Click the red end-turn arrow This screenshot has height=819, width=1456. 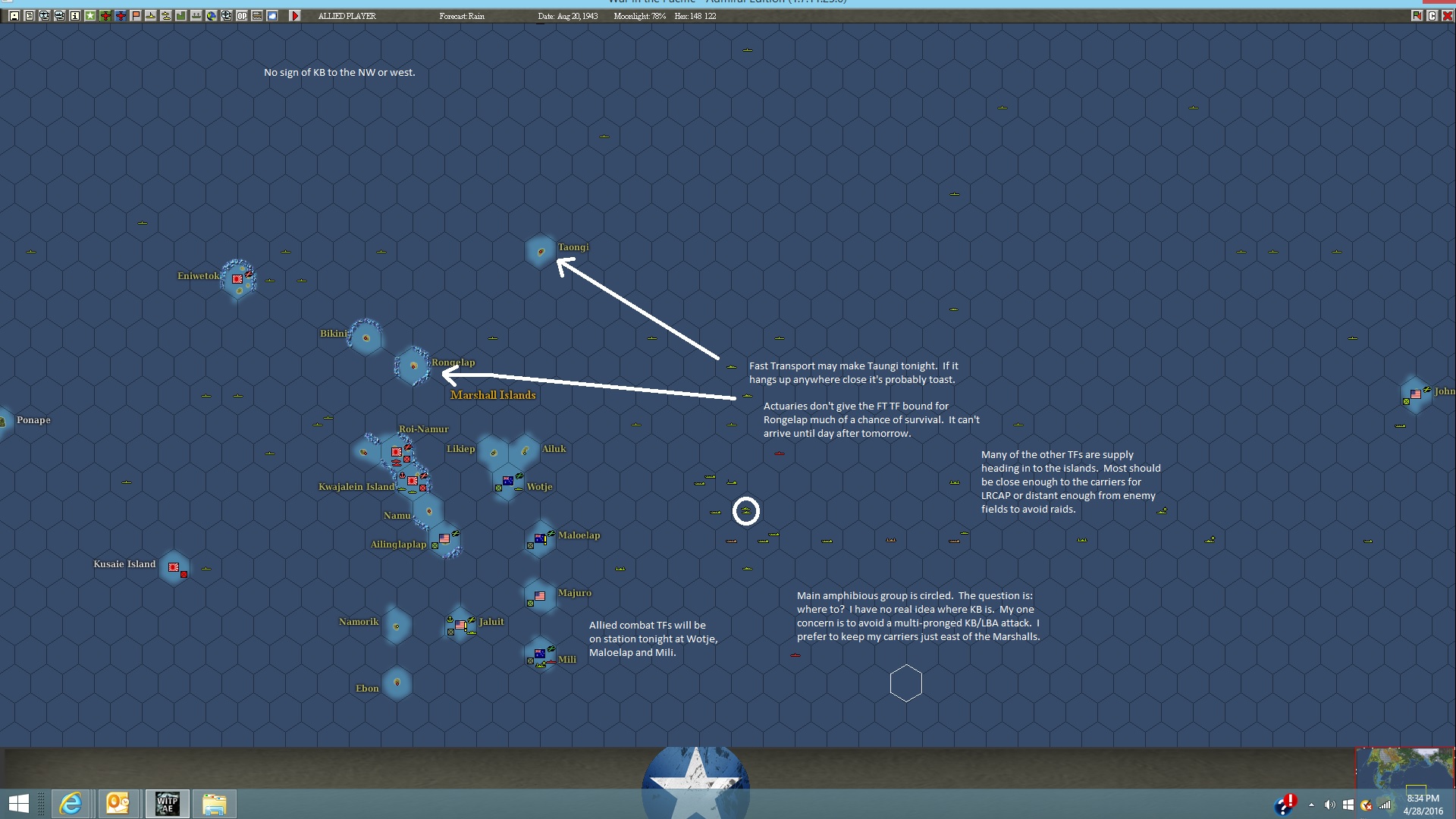[x=295, y=16]
